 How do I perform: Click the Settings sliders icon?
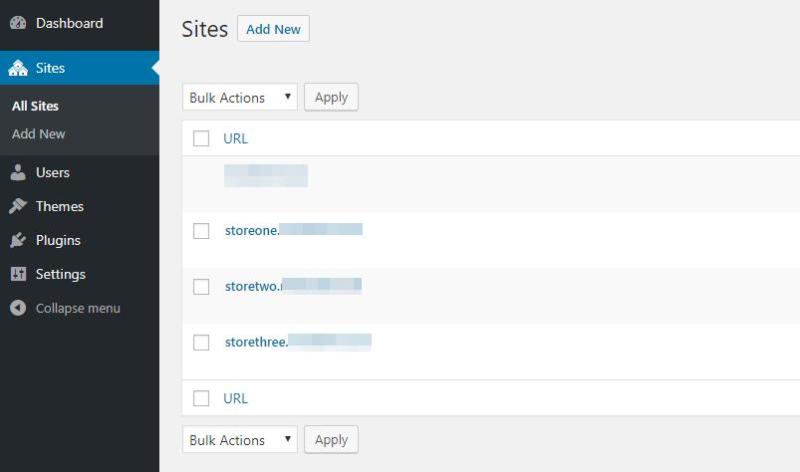click(17, 275)
